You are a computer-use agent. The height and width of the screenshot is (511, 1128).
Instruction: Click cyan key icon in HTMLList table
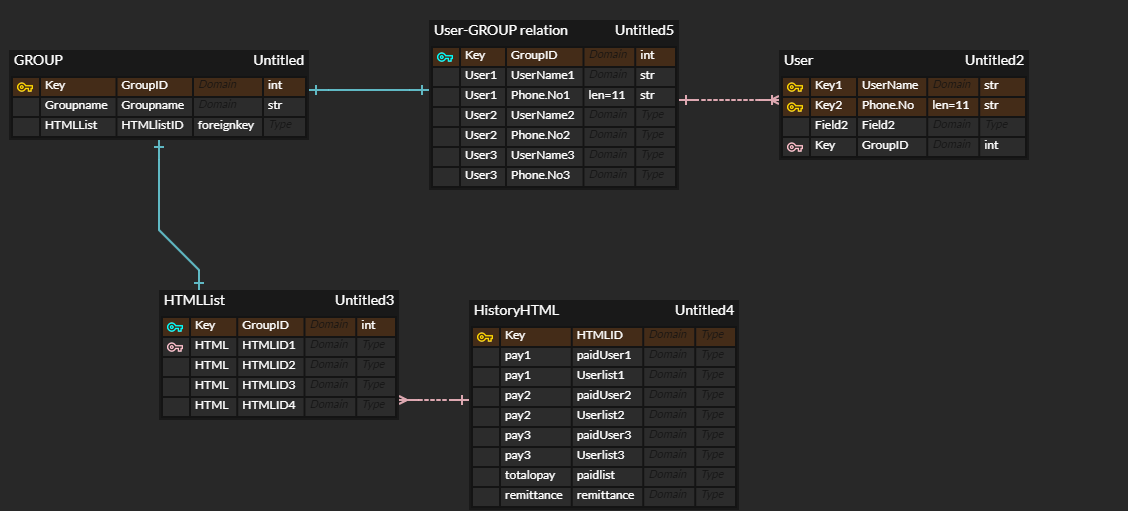175,327
